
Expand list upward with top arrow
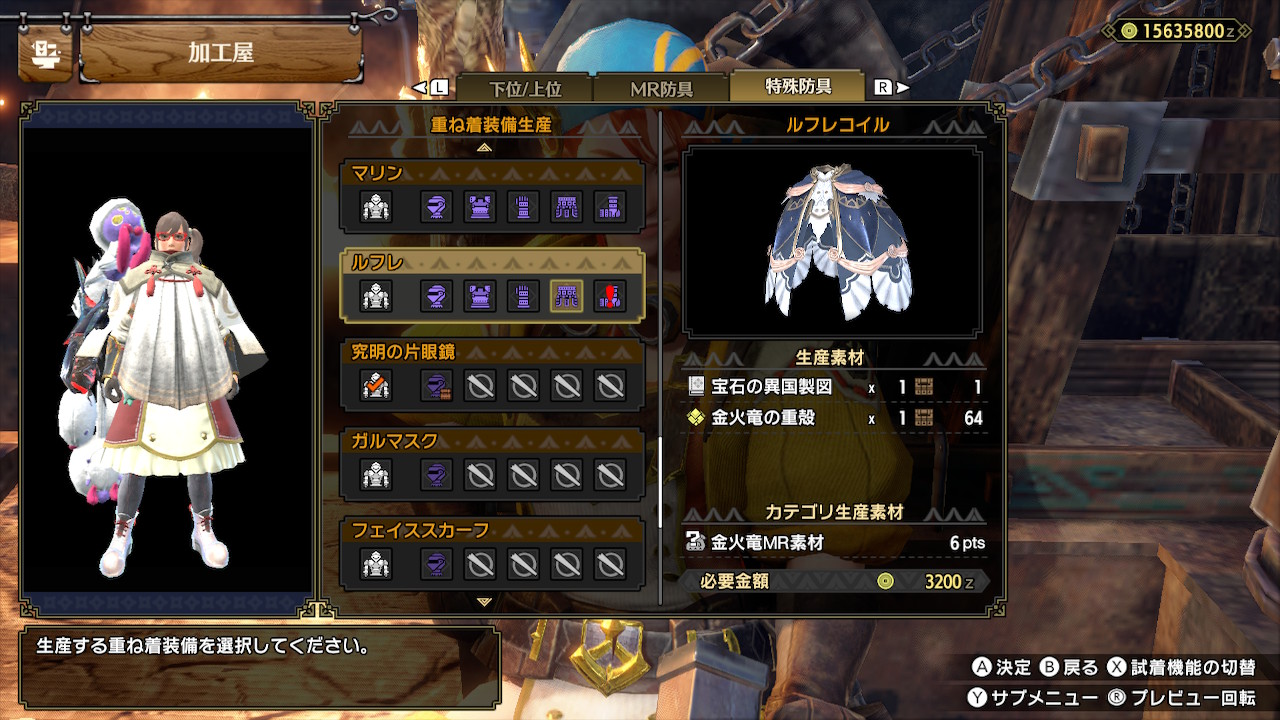pos(484,147)
